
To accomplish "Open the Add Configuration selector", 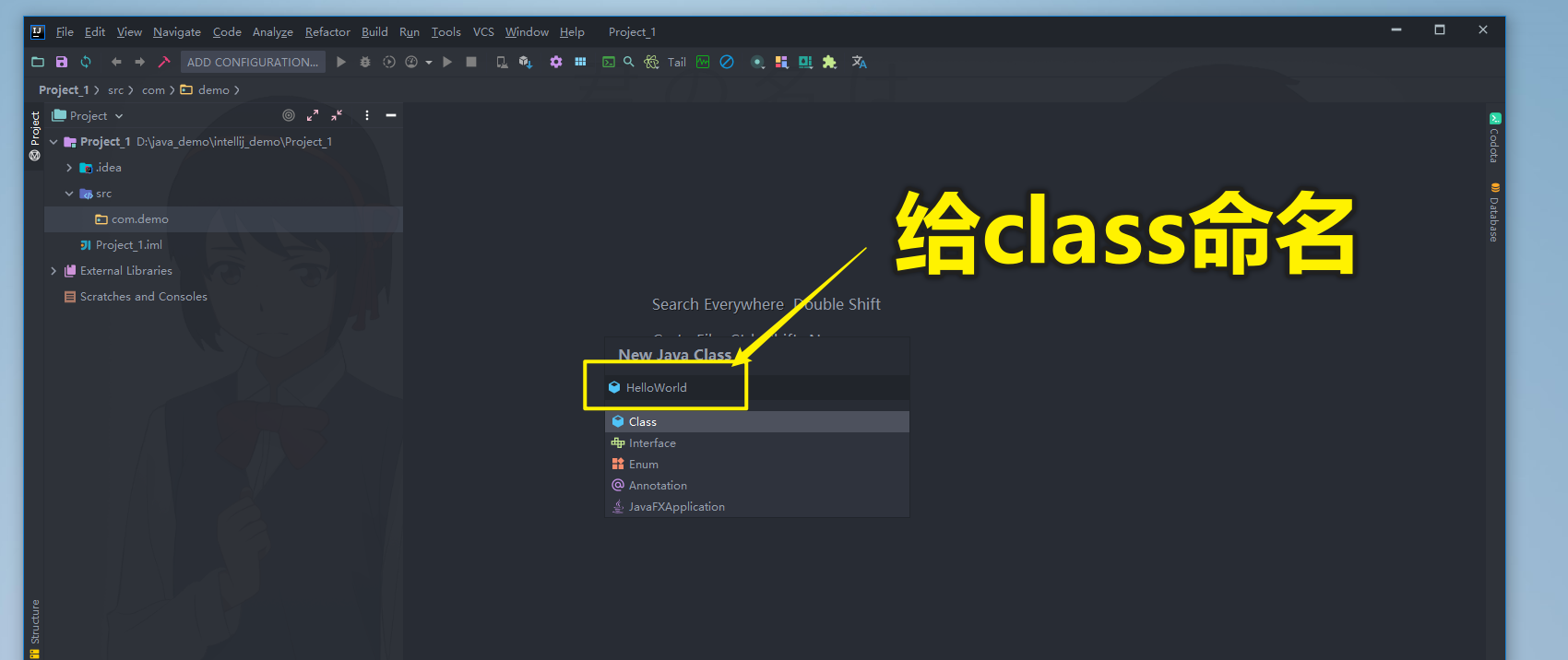I will [x=253, y=62].
